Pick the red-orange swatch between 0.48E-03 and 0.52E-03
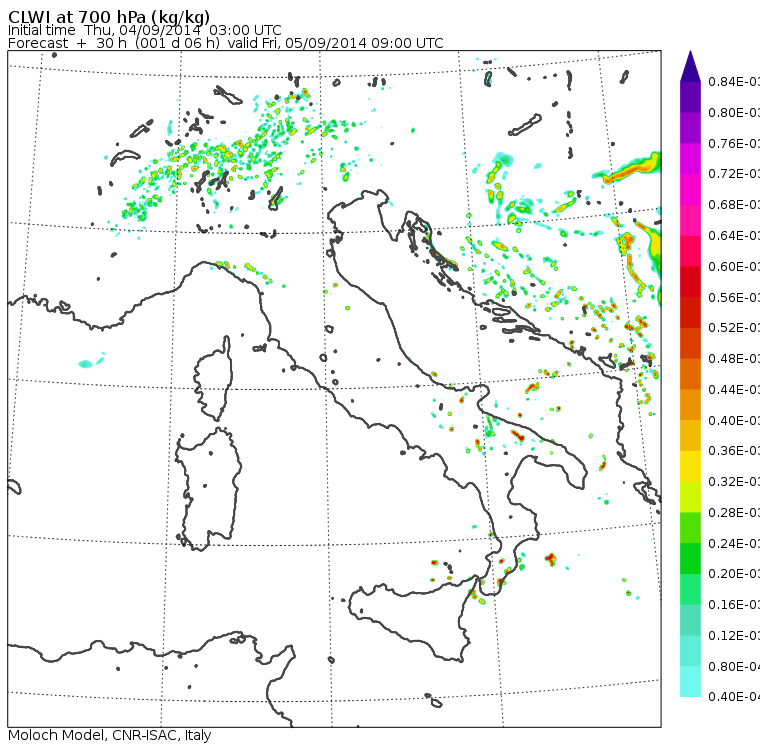This screenshot has width=760, height=749. click(690, 343)
